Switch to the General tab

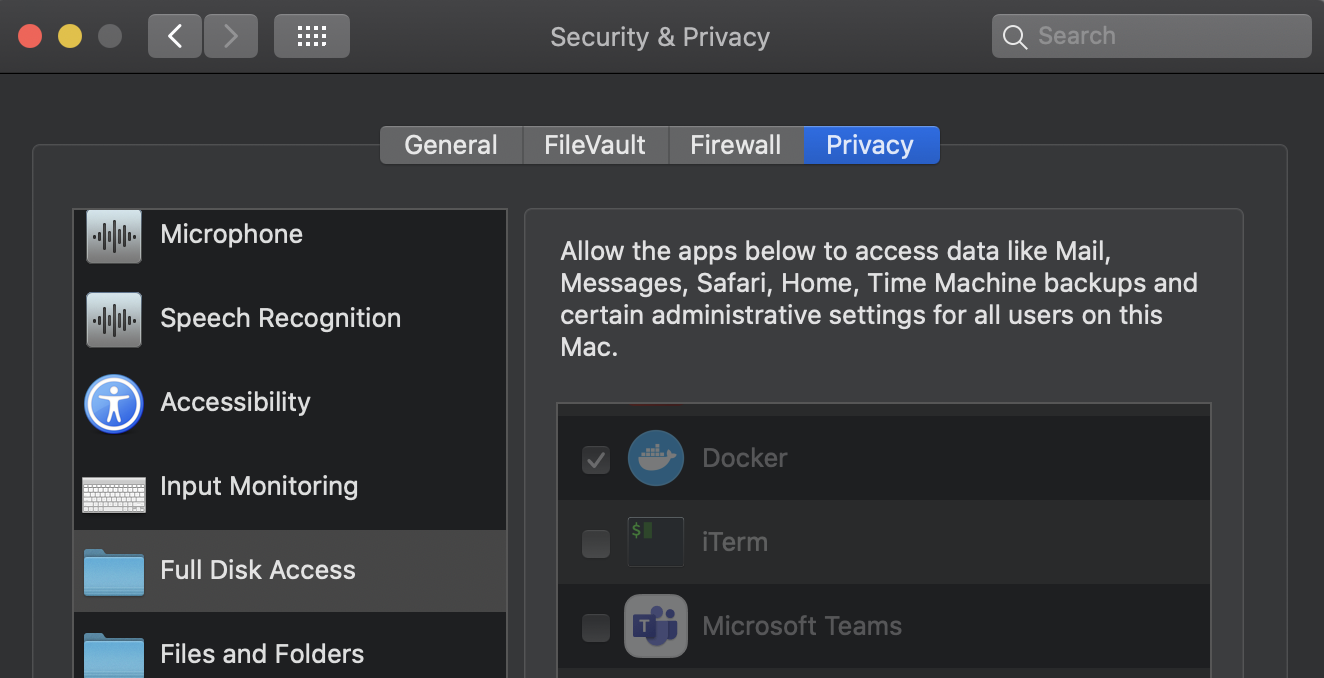pos(451,145)
